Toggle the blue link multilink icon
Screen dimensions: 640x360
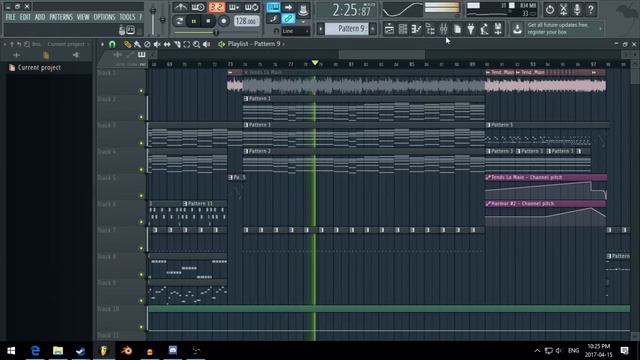point(288,19)
